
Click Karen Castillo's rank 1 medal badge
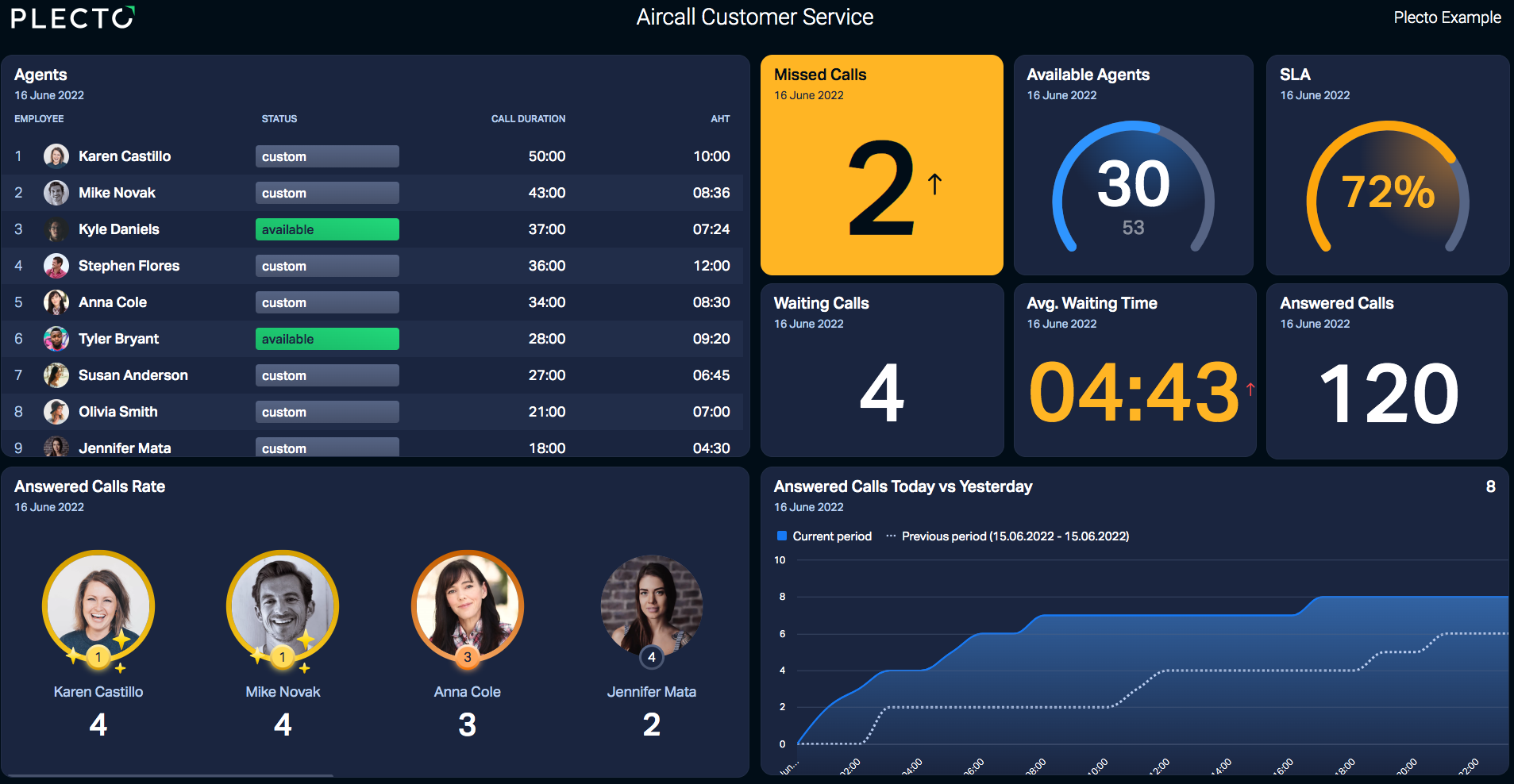point(98,657)
